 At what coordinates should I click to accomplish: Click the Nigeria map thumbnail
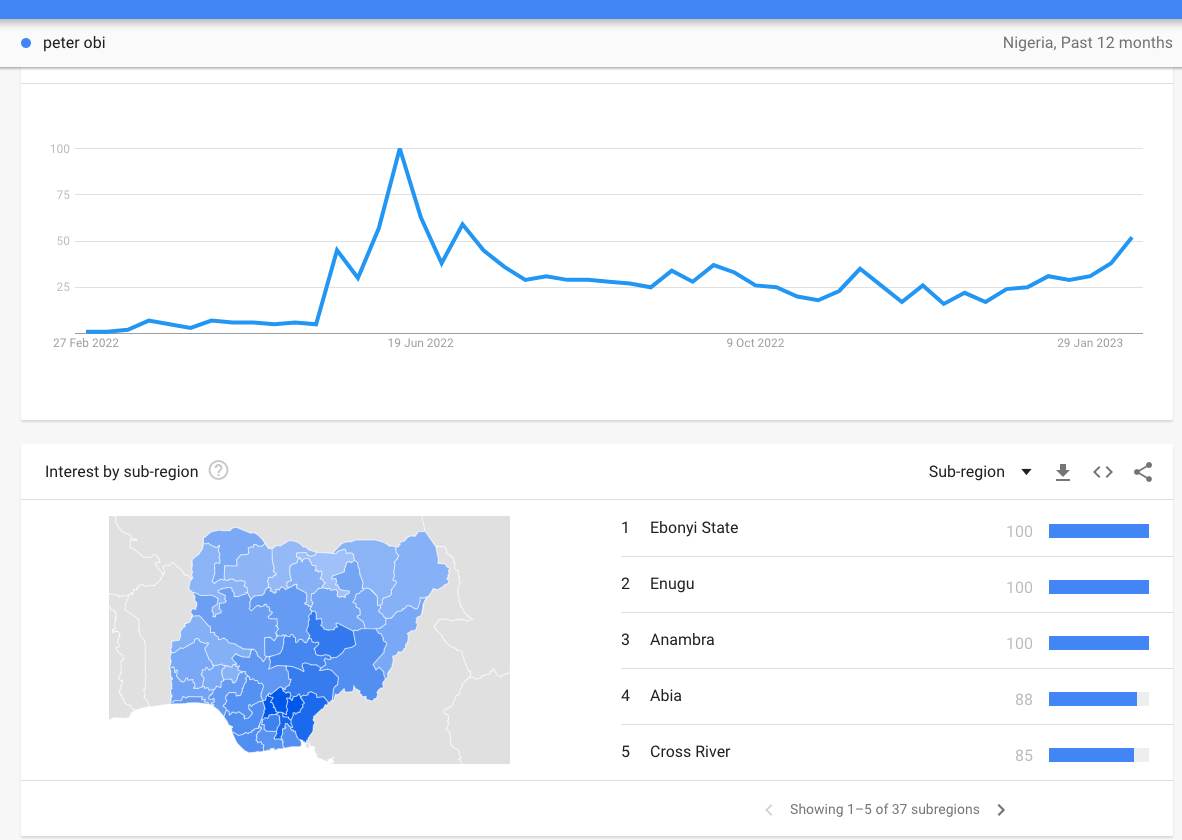[x=309, y=639]
